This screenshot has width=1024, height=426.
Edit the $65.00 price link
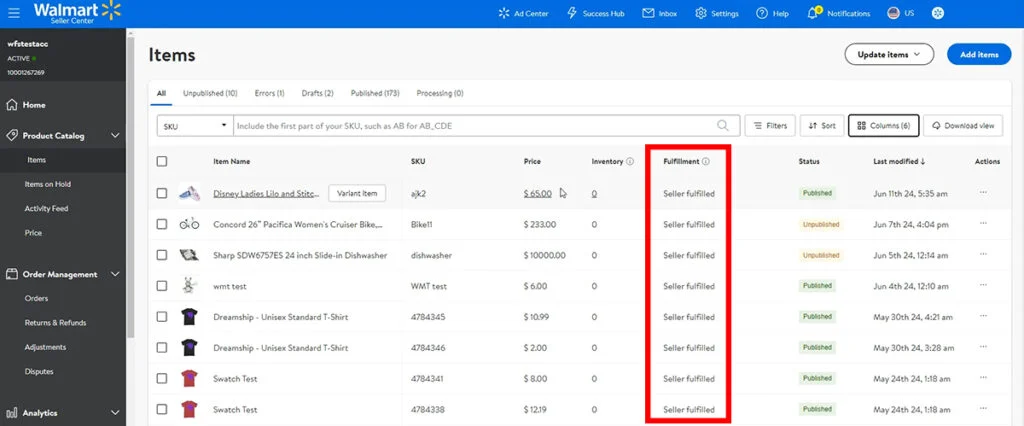(x=537, y=193)
